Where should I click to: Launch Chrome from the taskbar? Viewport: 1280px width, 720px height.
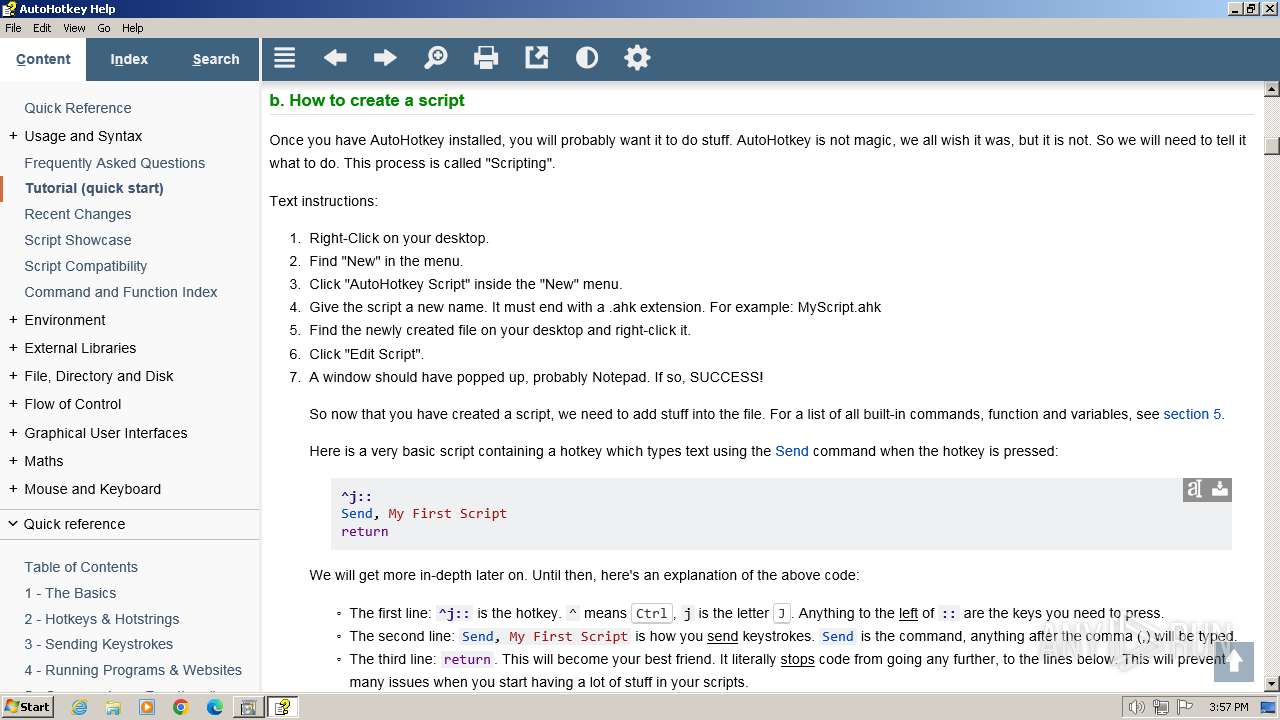click(181, 707)
